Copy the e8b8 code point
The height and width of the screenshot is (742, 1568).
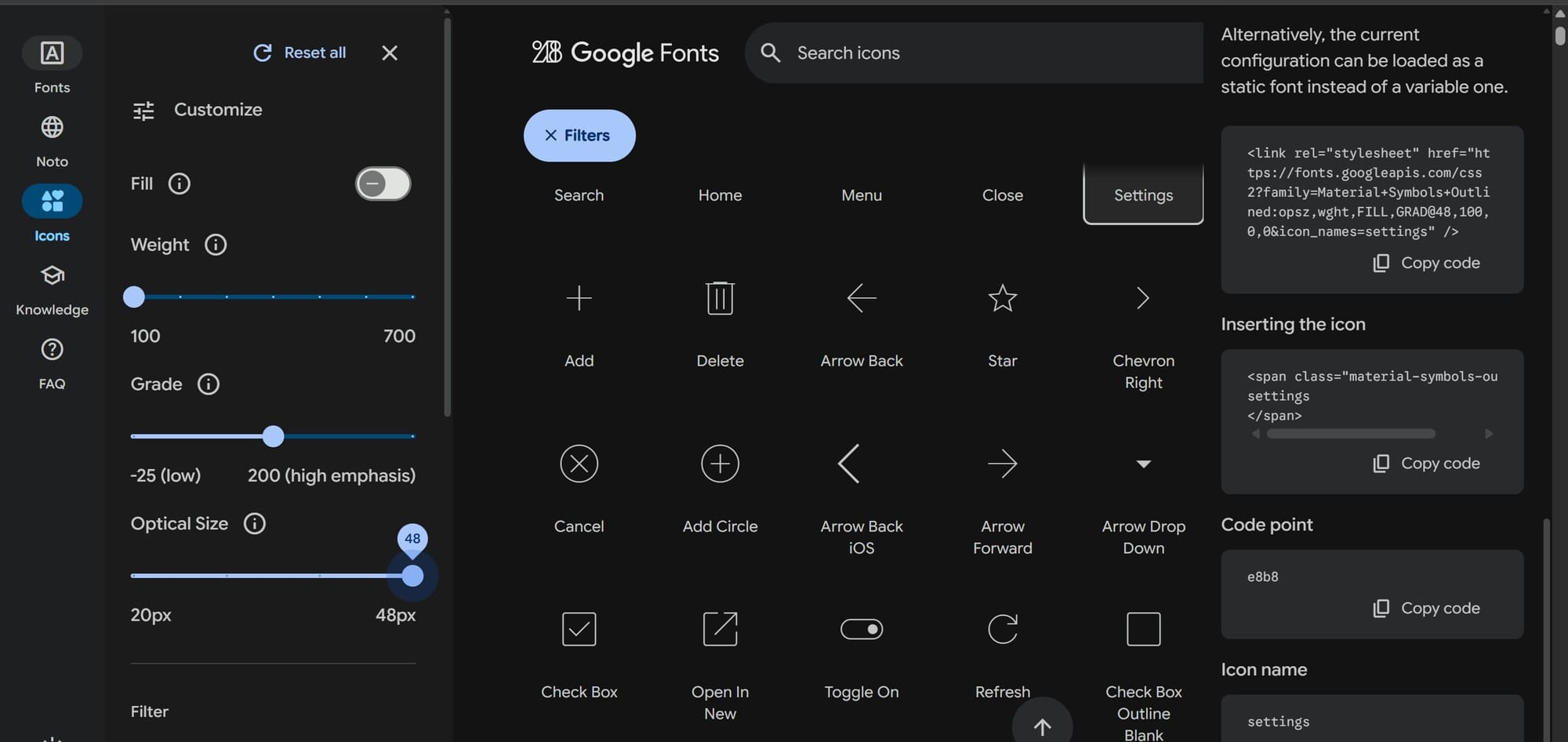[x=1427, y=609]
